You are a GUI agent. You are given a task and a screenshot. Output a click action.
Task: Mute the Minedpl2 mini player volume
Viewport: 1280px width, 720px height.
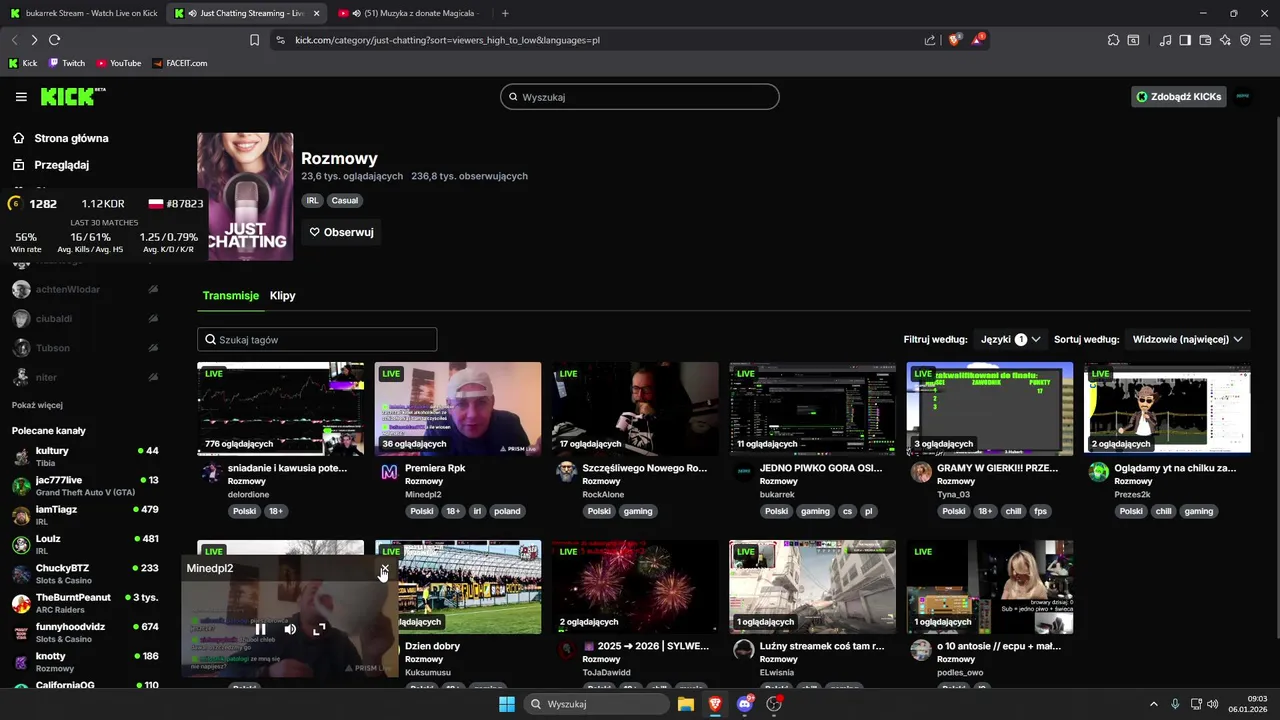click(290, 629)
